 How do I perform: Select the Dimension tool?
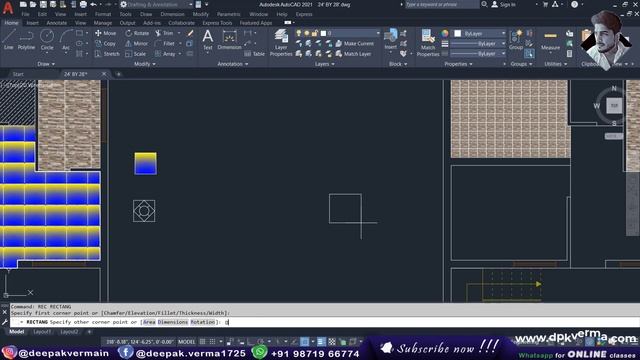(229, 40)
